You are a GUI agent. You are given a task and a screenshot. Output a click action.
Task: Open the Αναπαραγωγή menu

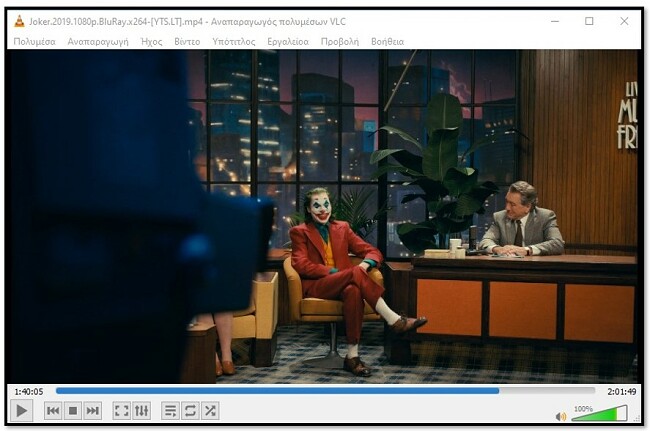click(x=98, y=42)
